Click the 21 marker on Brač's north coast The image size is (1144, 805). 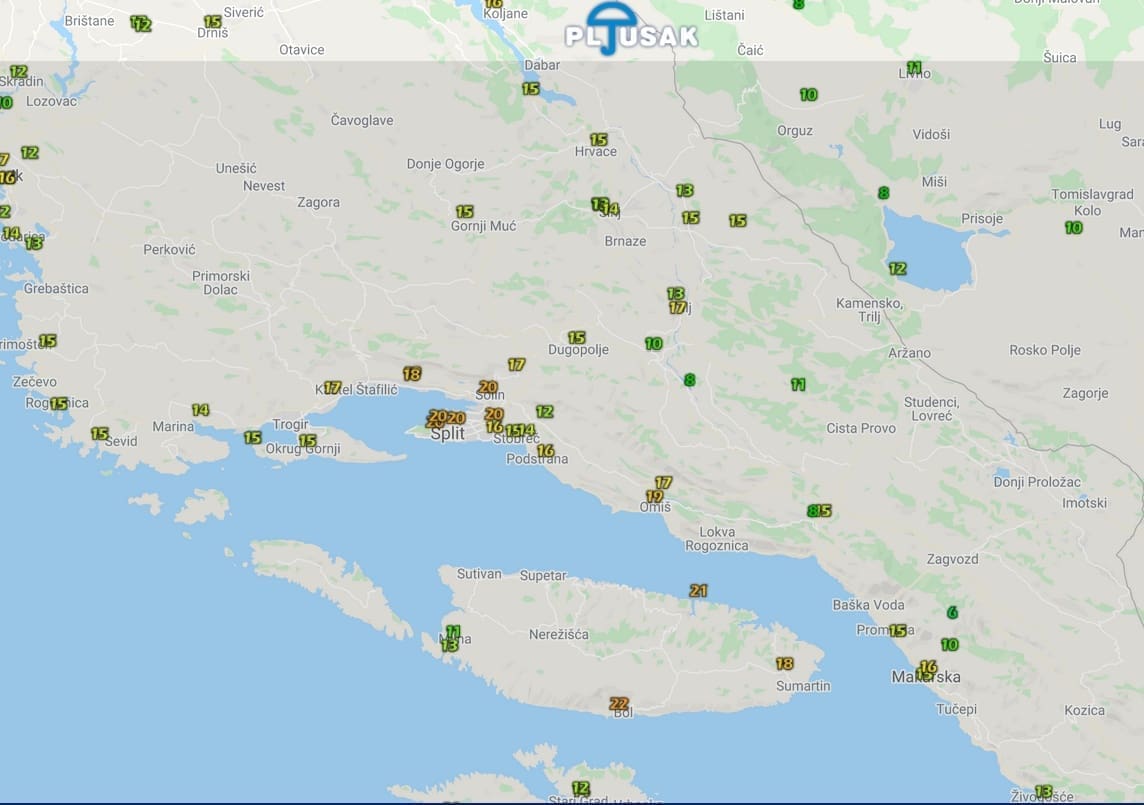coord(698,590)
